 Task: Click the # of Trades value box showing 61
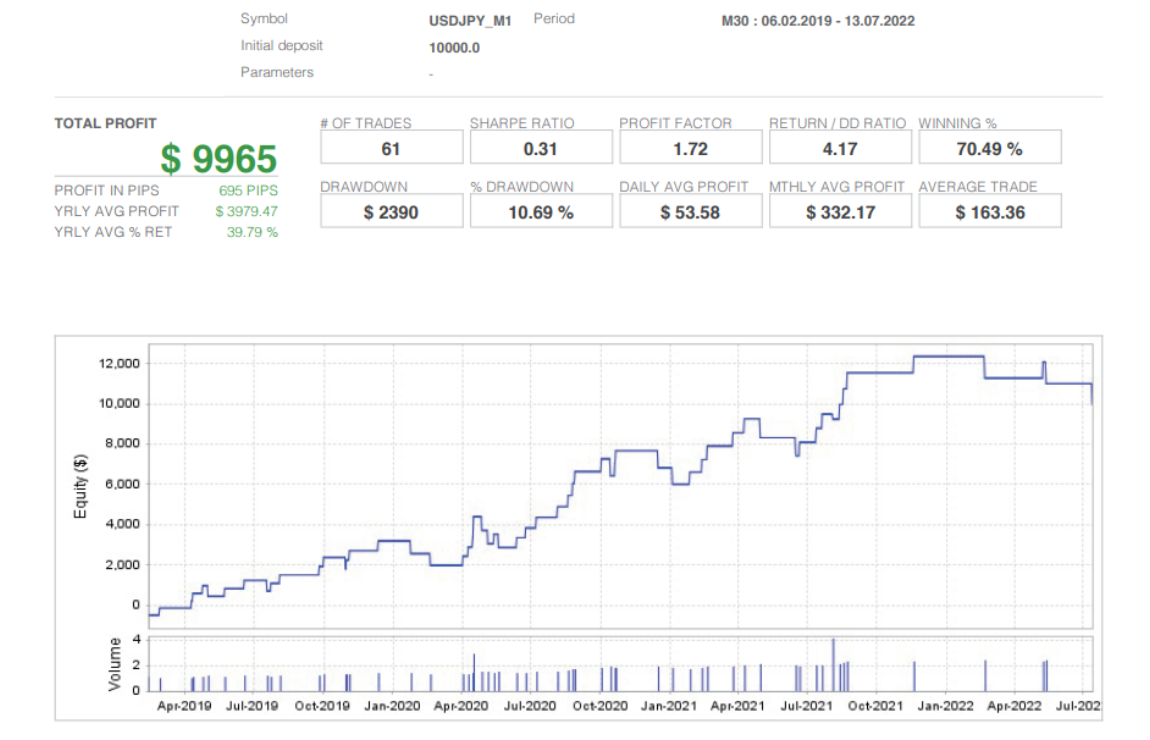(x=391, y=148)
